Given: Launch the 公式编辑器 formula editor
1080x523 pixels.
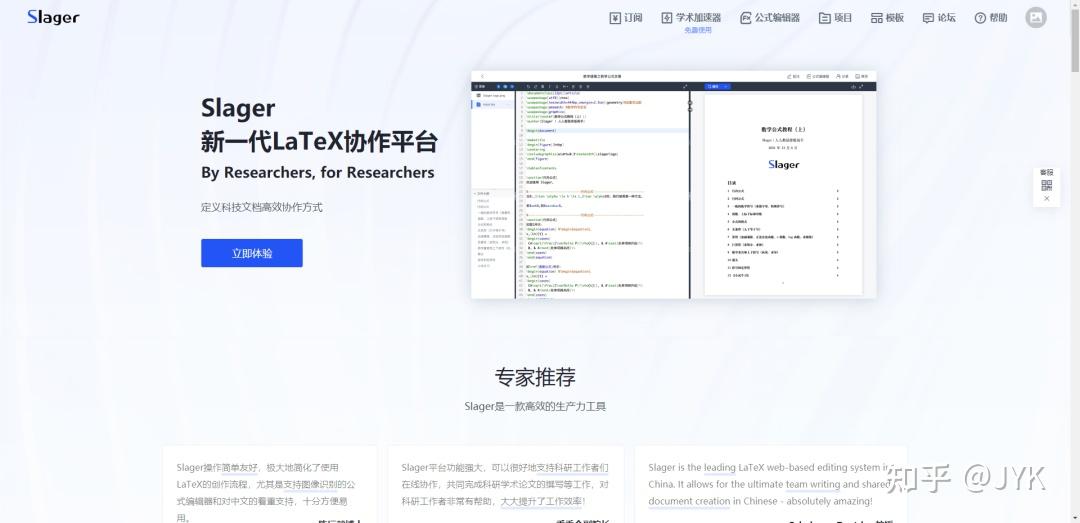Looking at the screenshot, I should [x=769, y=18].
